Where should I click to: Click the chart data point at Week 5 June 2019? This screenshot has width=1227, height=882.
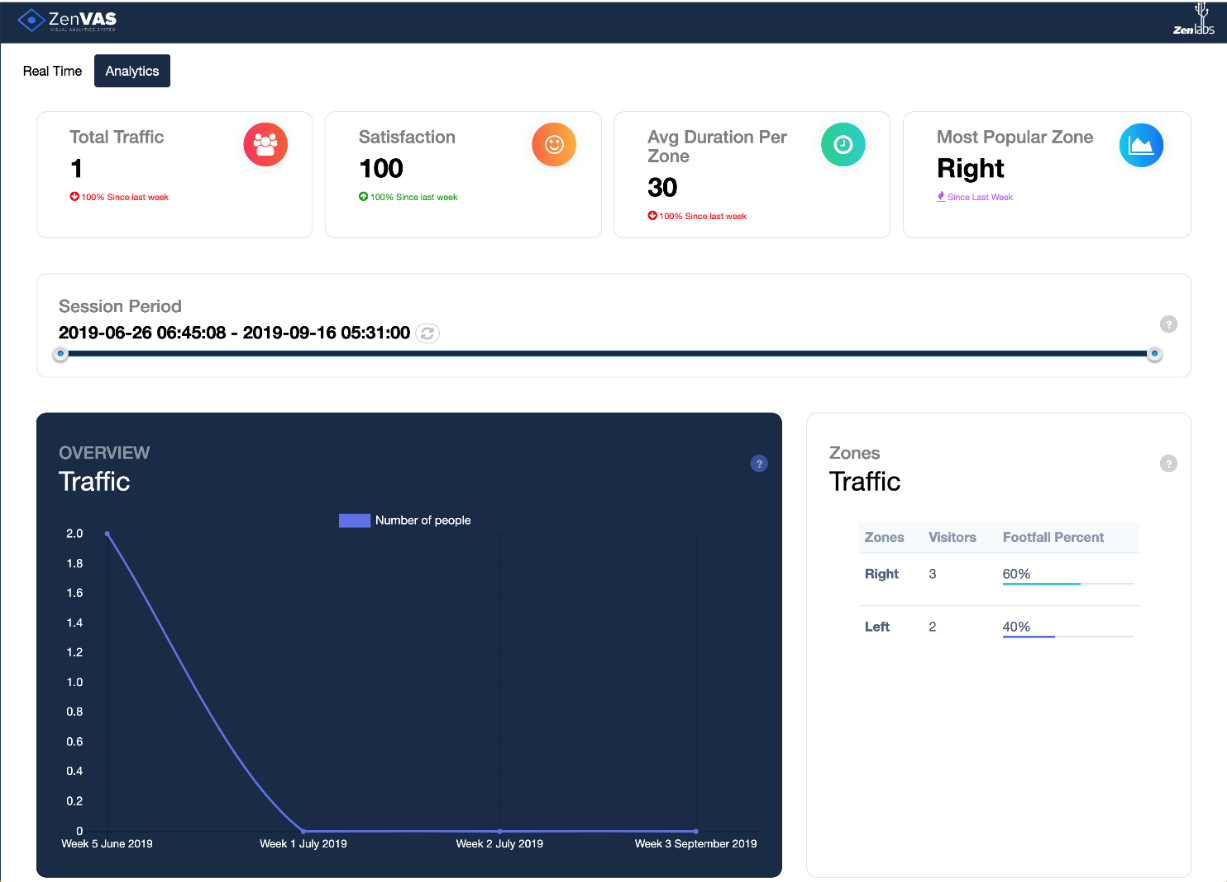coord(107,533)
